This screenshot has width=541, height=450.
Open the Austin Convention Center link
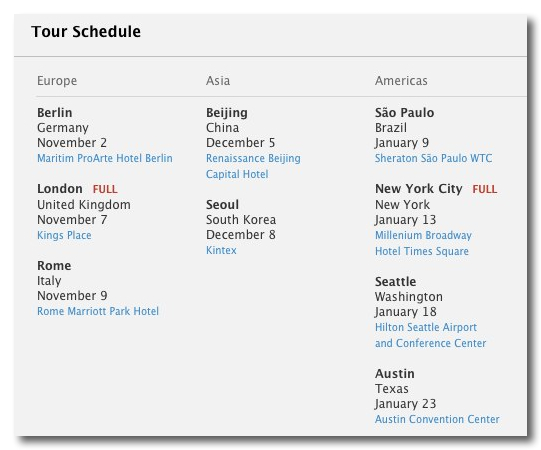[437, 419]
